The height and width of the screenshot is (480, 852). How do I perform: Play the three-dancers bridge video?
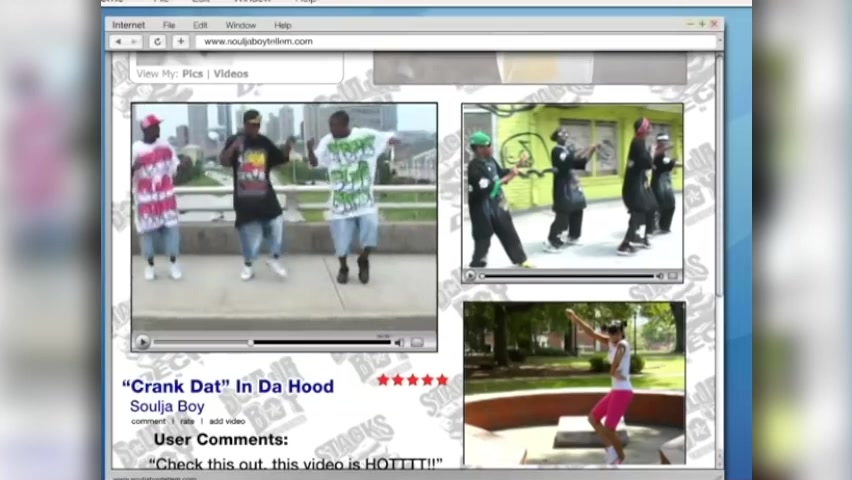pos(142,342)
